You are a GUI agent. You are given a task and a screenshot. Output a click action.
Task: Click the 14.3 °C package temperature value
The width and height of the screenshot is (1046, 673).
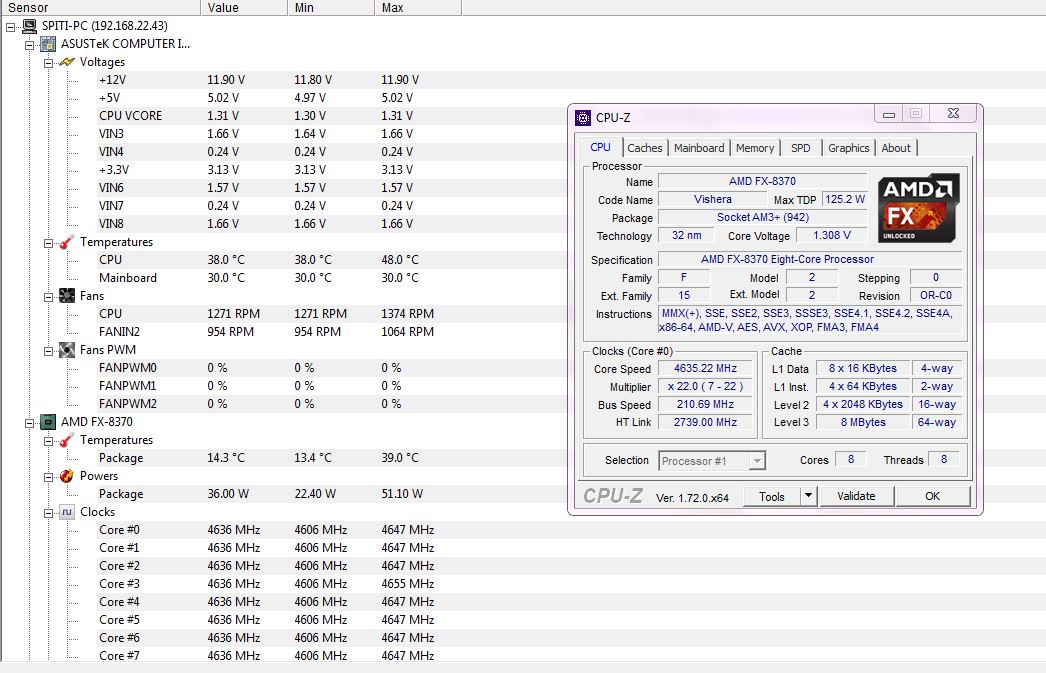coord(226,458)
